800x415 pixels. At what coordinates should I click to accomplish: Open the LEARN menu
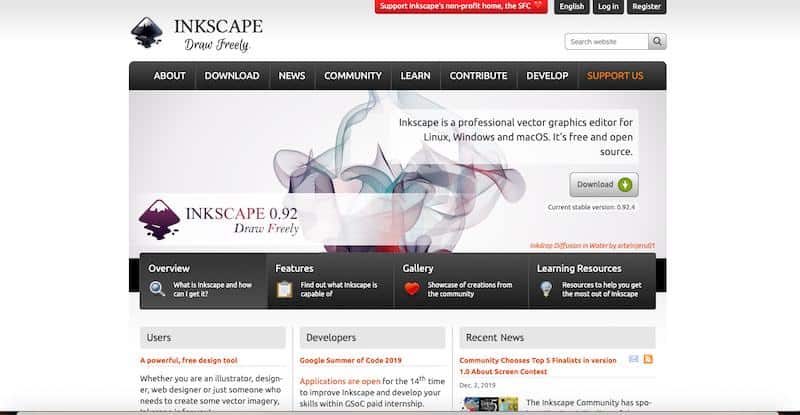point(415,76)
